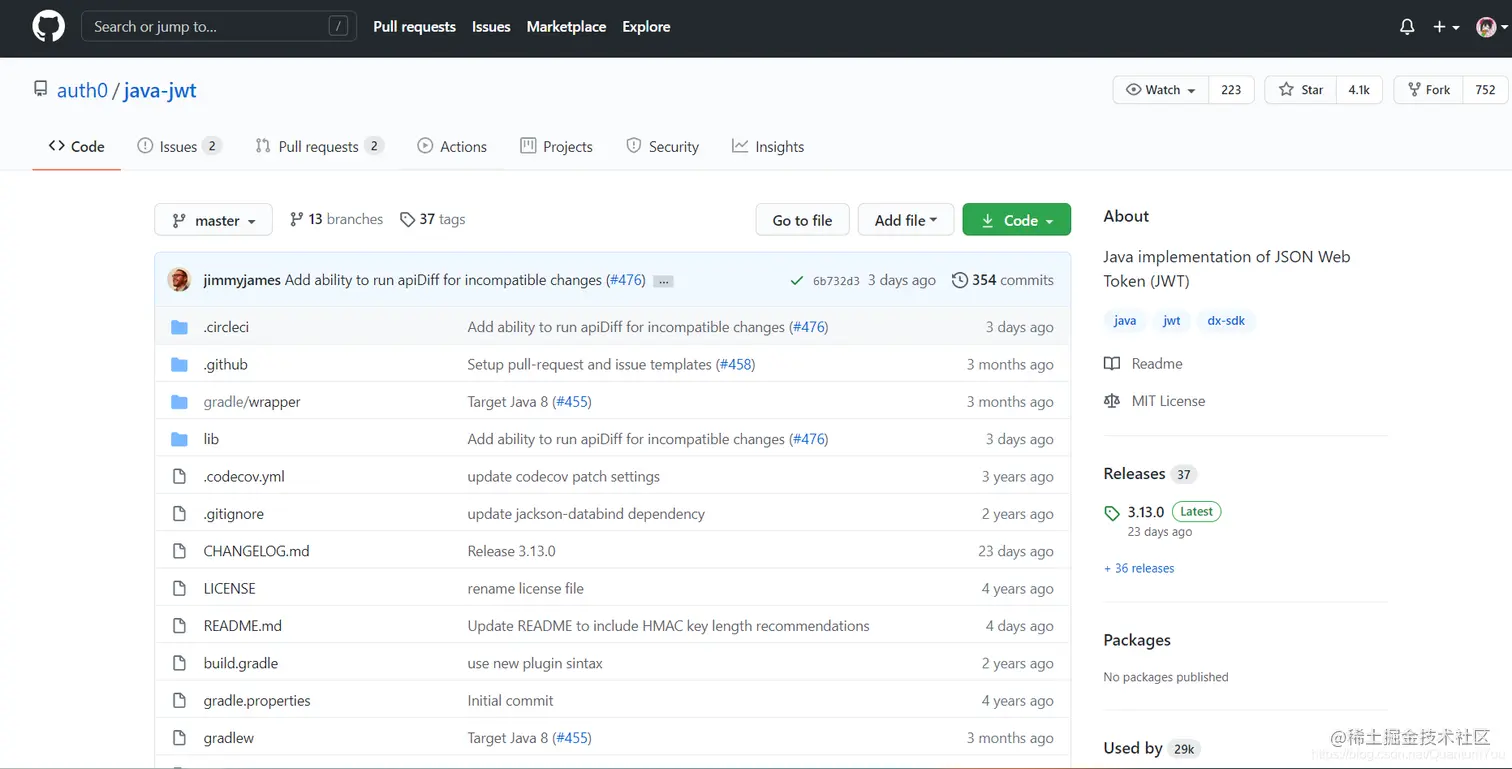
Task: Click the .circleci folder icon
Action: [x=180, y=327]
